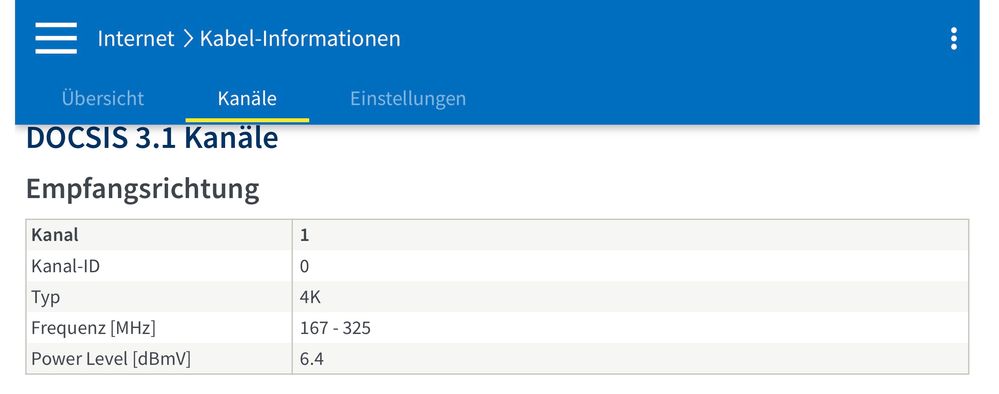Viewport: 999px width, 394px height.
Task: Click the DOCSIS 3.1 Kanäle heading
Action: pos(152,138)
